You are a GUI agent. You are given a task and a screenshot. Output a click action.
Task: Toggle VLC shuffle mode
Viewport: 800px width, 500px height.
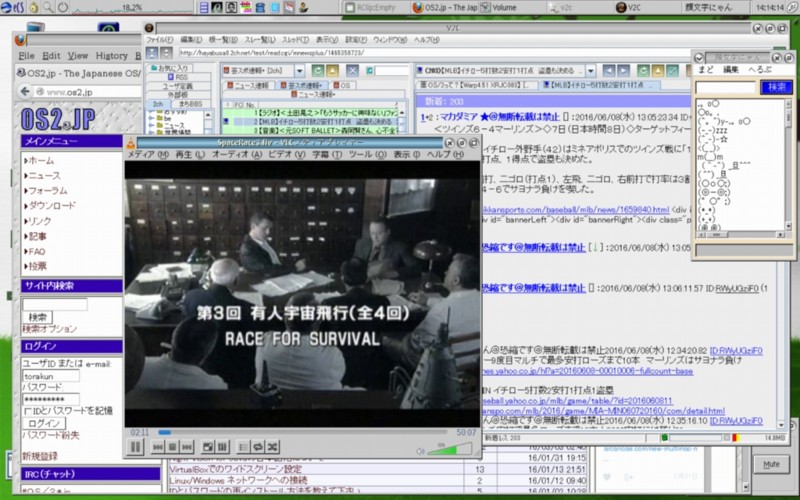click(272, 447)
